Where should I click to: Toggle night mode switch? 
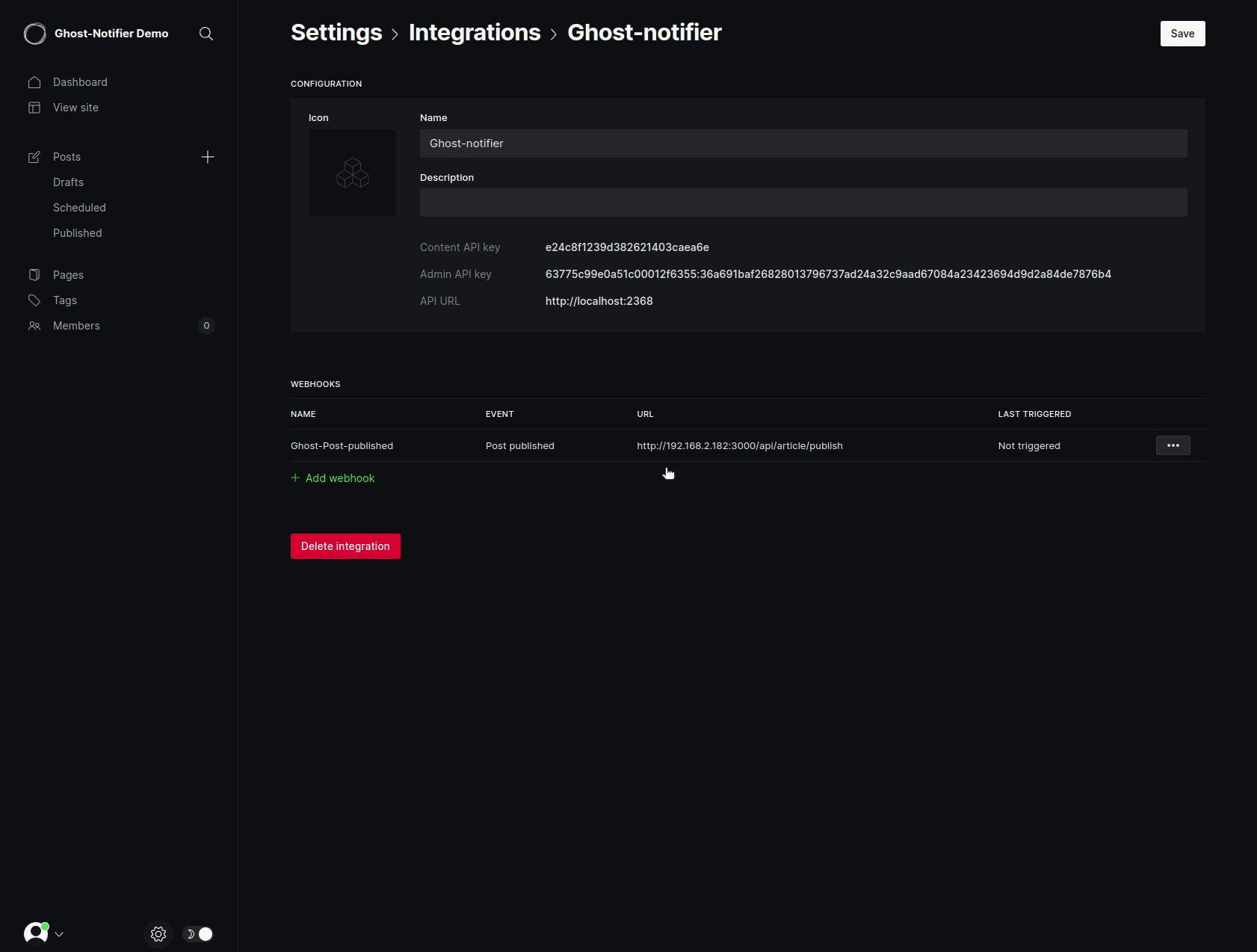click(x=198, y=934)
